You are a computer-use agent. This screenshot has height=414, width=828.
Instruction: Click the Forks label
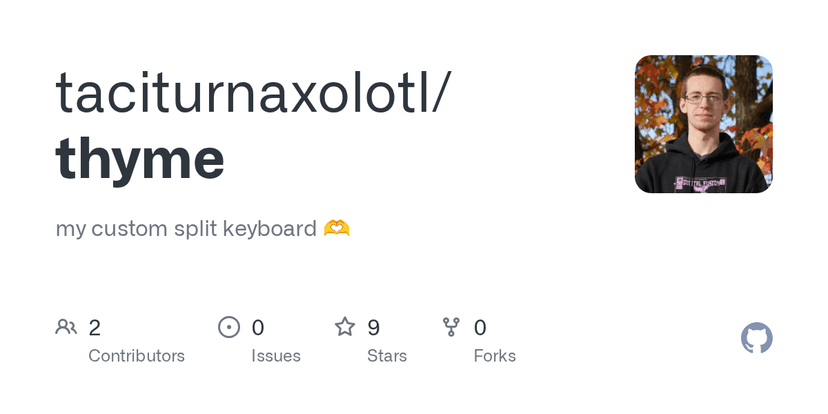495,355
